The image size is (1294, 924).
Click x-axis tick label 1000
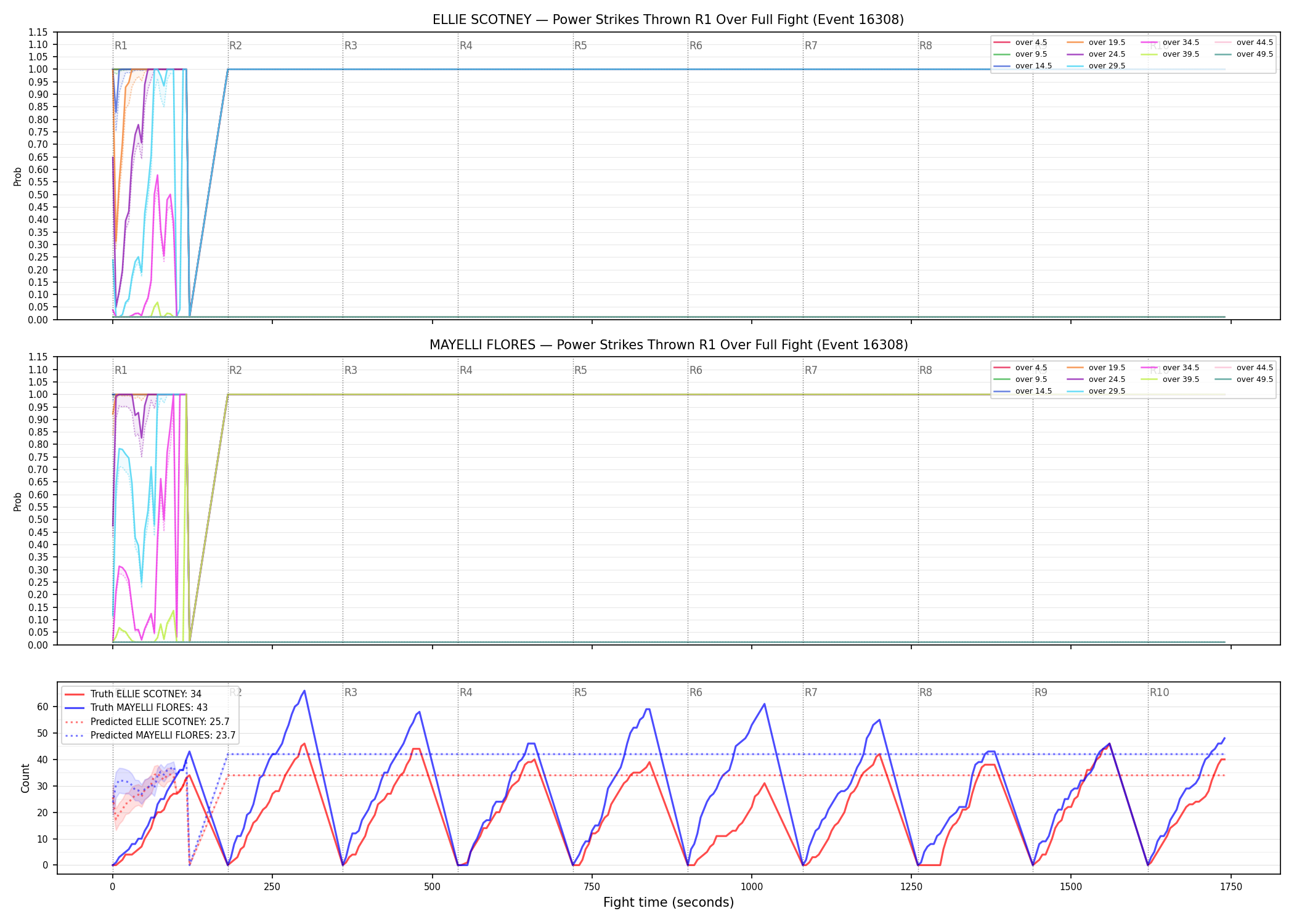[751, 887]
